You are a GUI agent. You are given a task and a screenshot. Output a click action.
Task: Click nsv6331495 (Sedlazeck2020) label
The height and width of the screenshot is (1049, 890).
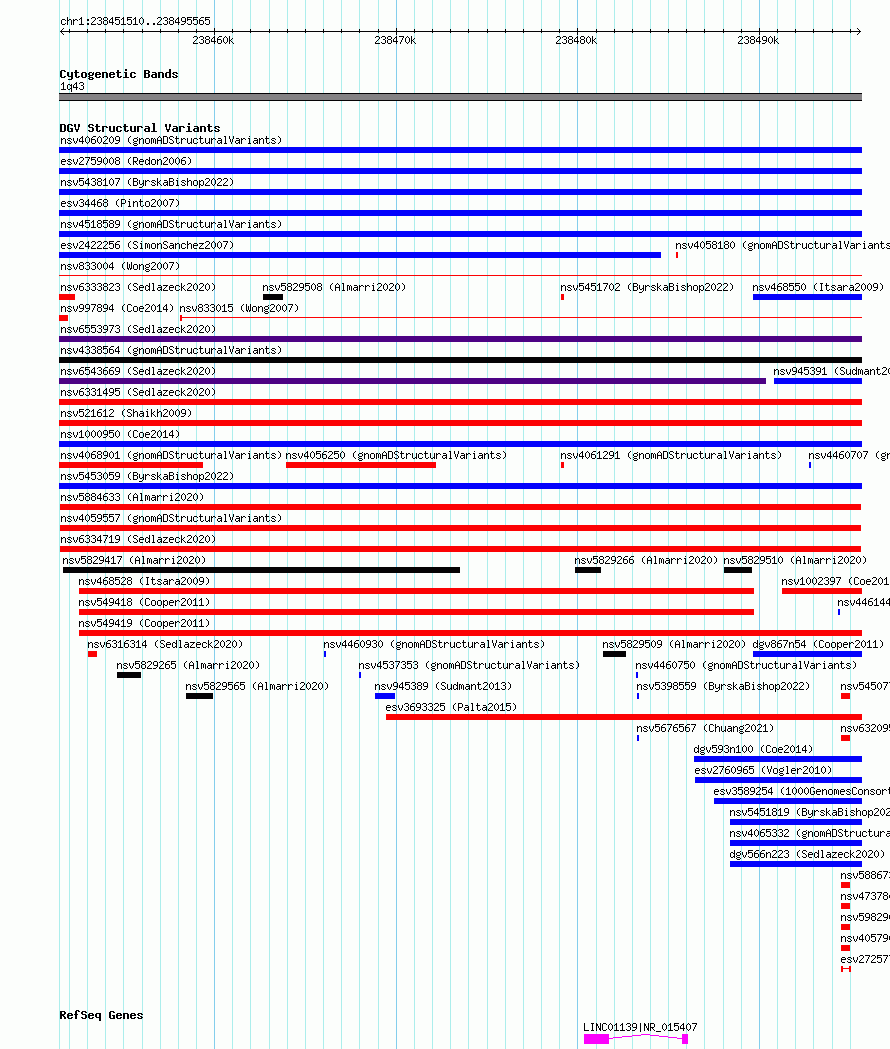tap(138, 392)
